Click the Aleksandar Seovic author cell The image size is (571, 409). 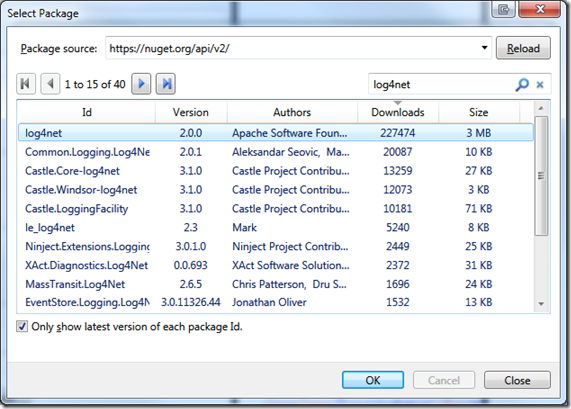point(291,152)
